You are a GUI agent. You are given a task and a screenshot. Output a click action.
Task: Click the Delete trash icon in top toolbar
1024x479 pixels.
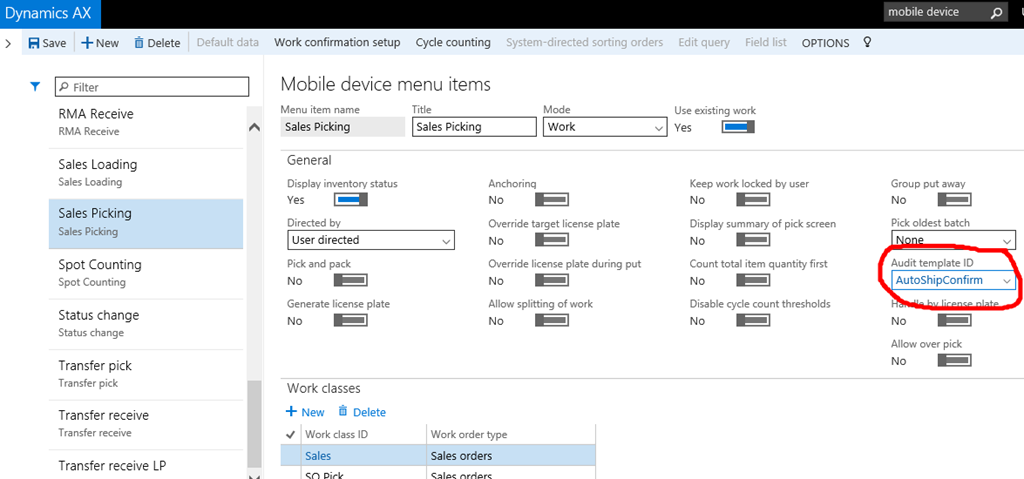pos(138,43)
